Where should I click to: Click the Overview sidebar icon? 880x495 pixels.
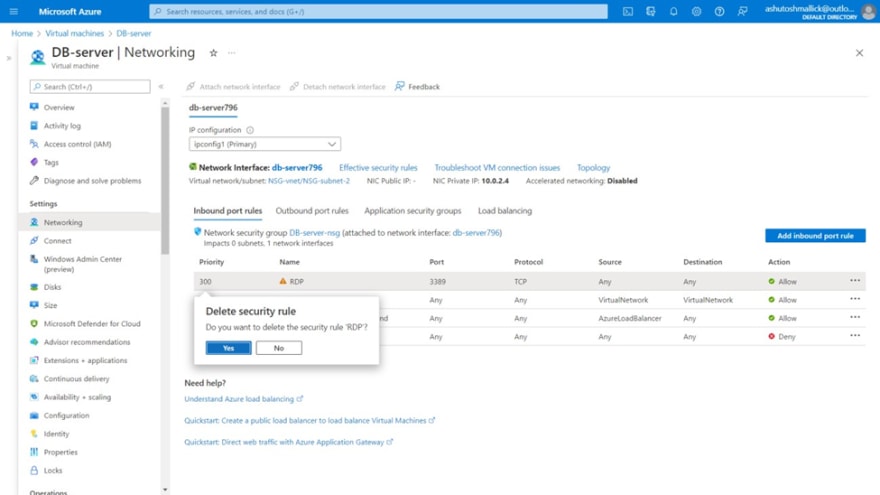tap(34, 107)
